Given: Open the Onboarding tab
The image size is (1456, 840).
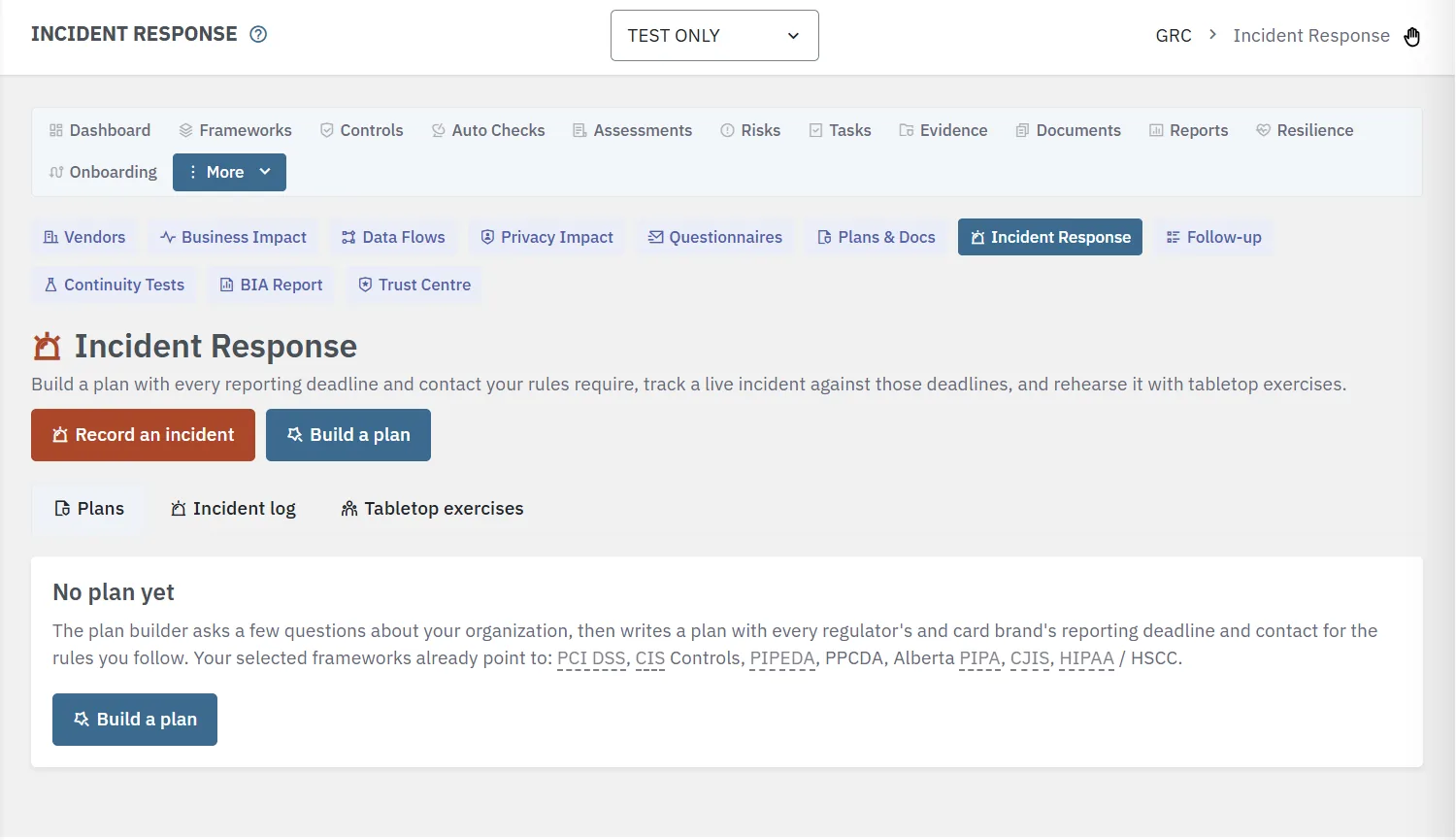Looking at the screenshot, I should pyautogui.click(x=103, y=172).
